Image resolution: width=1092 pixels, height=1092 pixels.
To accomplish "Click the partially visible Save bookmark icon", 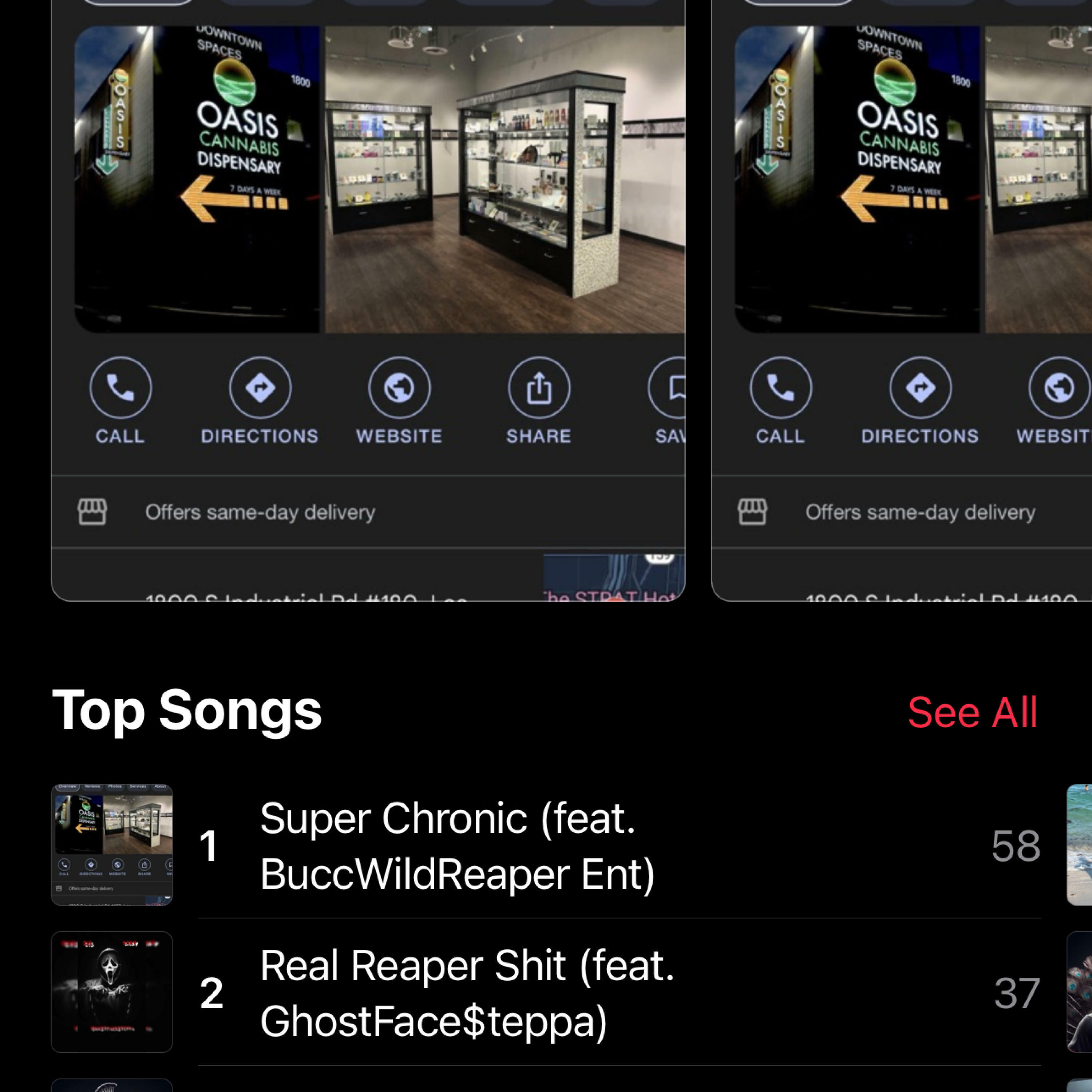I will point(668,388).
